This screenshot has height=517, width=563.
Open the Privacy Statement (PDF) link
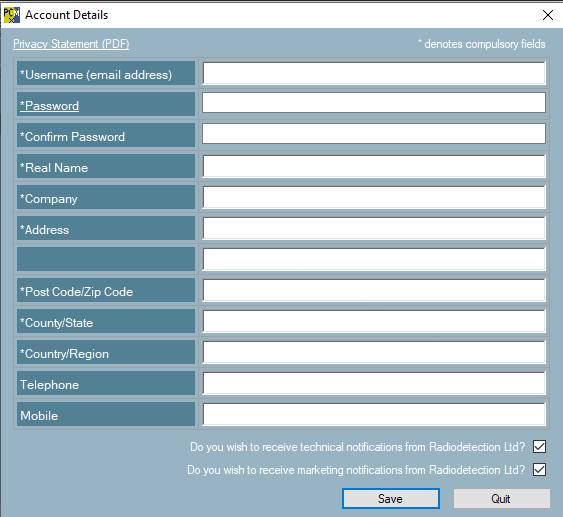(x=71, y=44)
